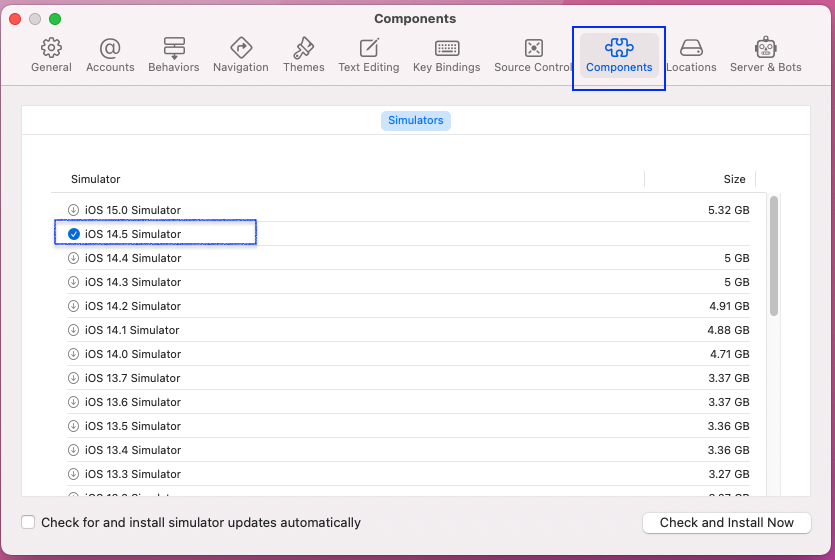Download the iOS 13.6 Simulator
The image size is (835, 560).
coord(73,401)
